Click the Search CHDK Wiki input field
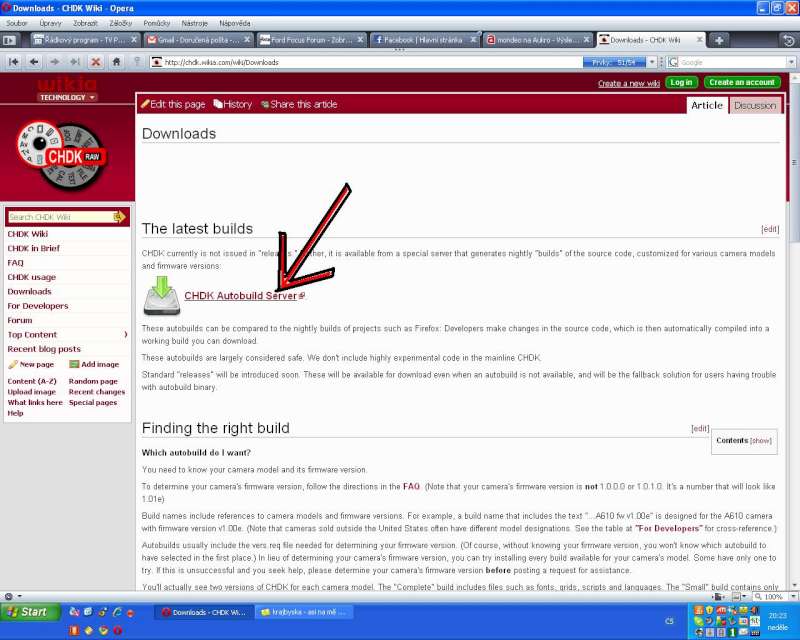The width and height of the screenshot is (800, 640). [x=58, y=217]
